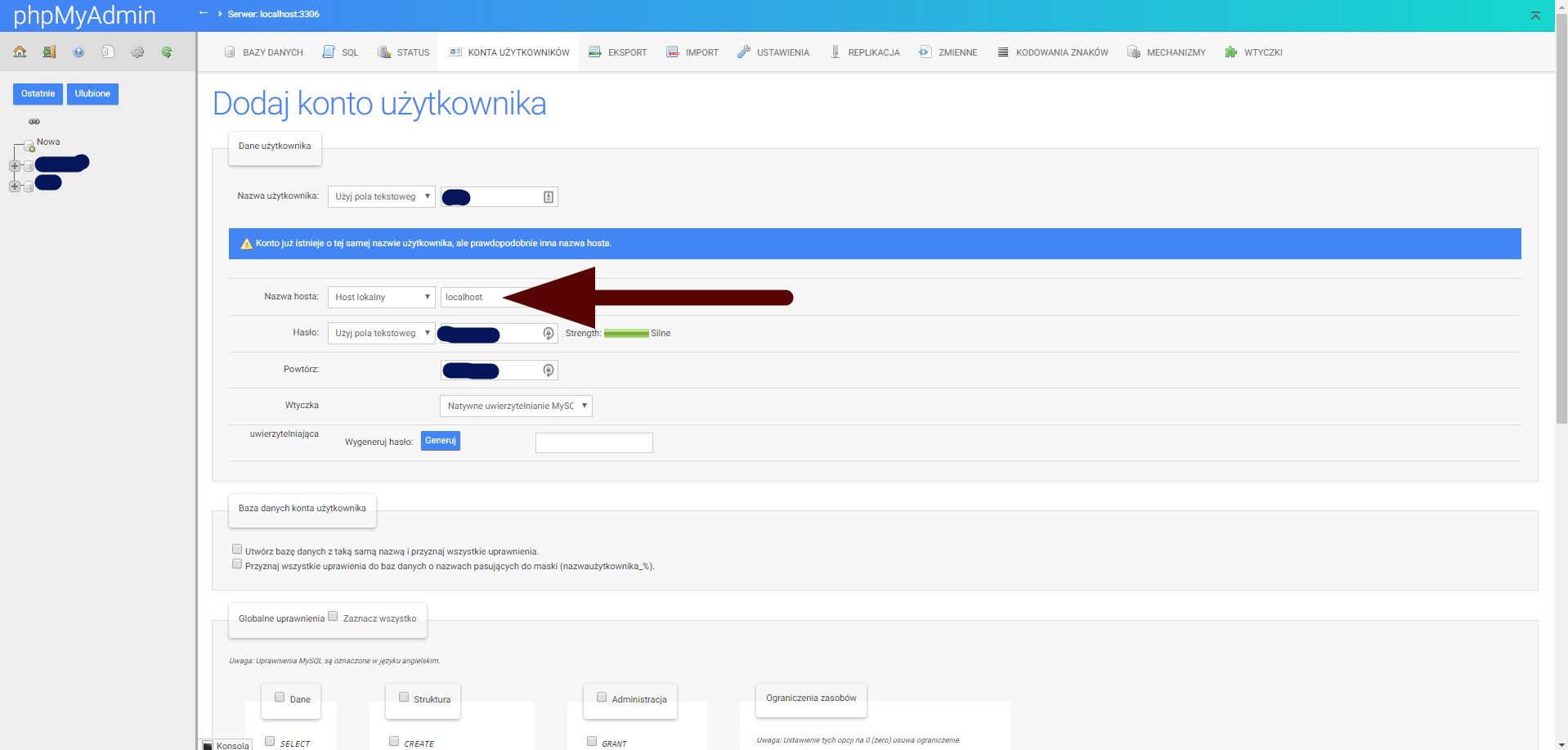
Task: Open the Wtyczka authentication plugin dropdown
Action: tap(516, 406)
